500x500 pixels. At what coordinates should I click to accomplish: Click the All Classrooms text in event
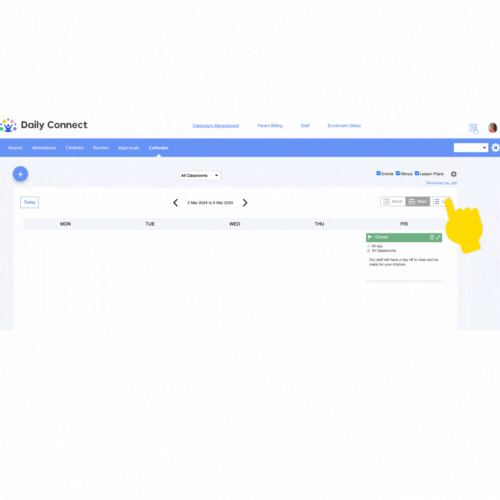384,250
